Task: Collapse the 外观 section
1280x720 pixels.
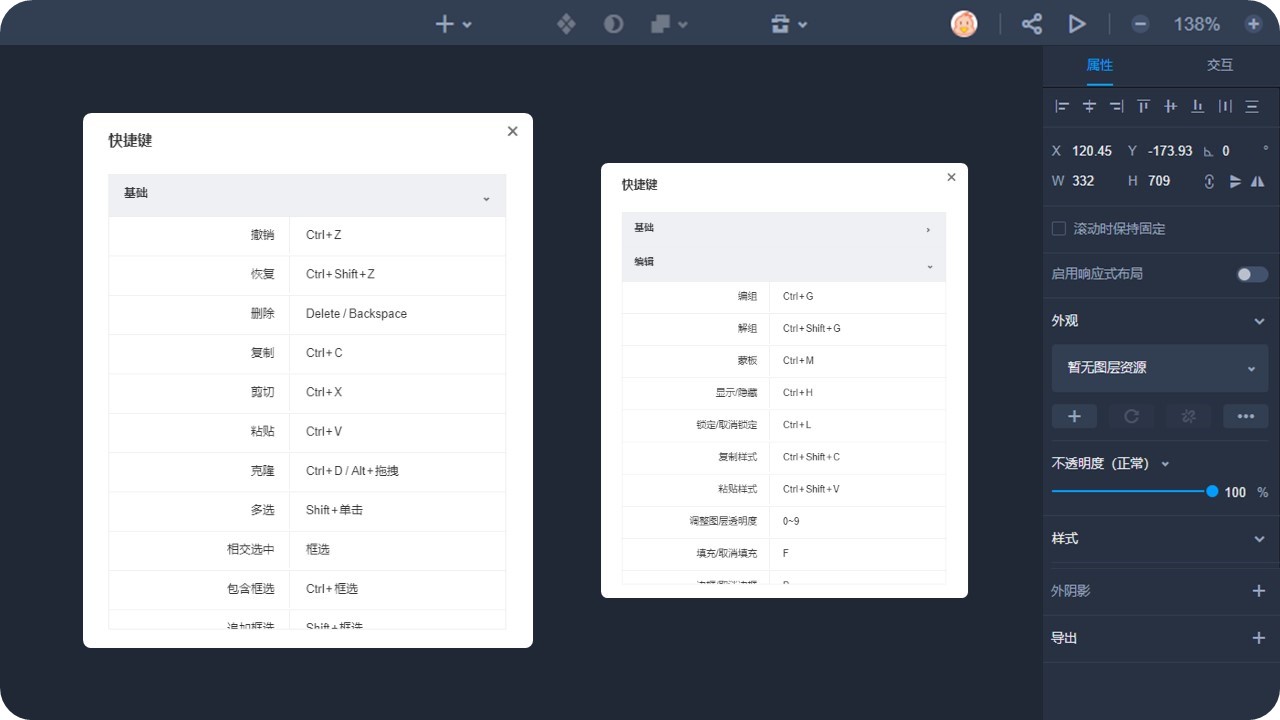Action: (x=1259, y=321)
